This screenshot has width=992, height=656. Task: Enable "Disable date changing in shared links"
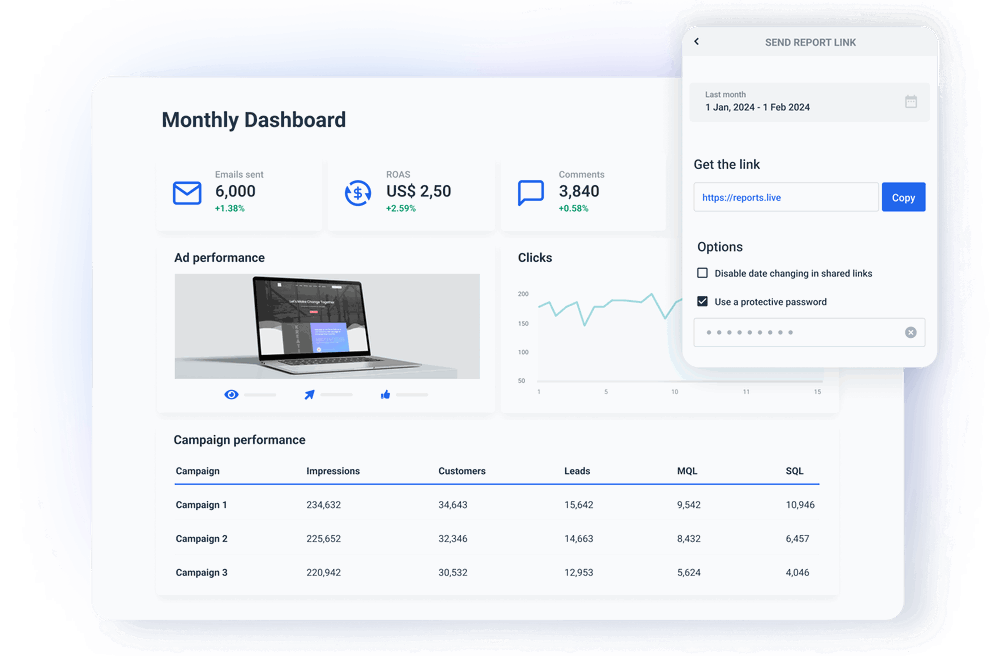[703, 272]
